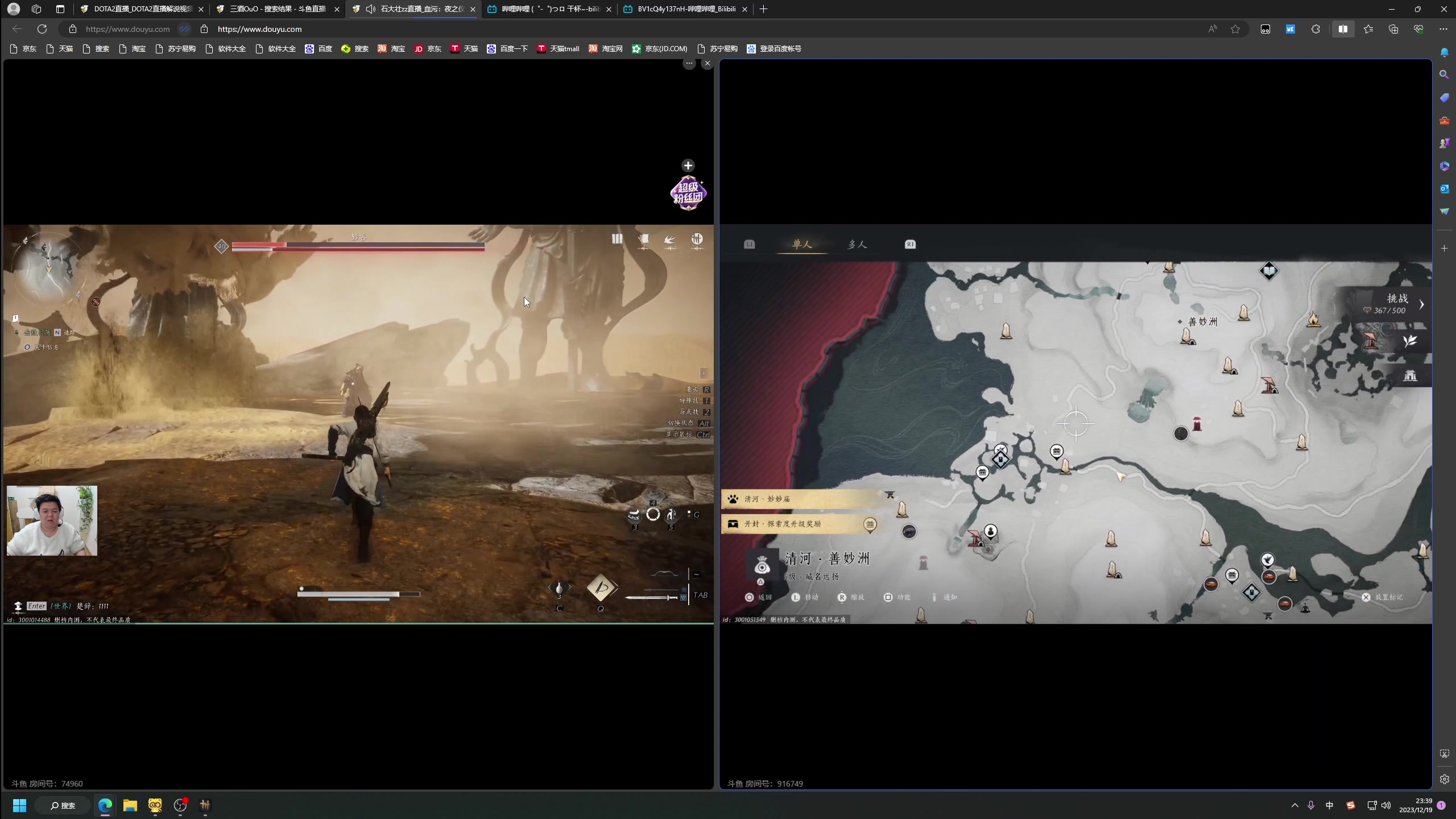Open the 天猫tmall bookmark
Viewport: 1456px width, 819px height.
click(558, 49)
